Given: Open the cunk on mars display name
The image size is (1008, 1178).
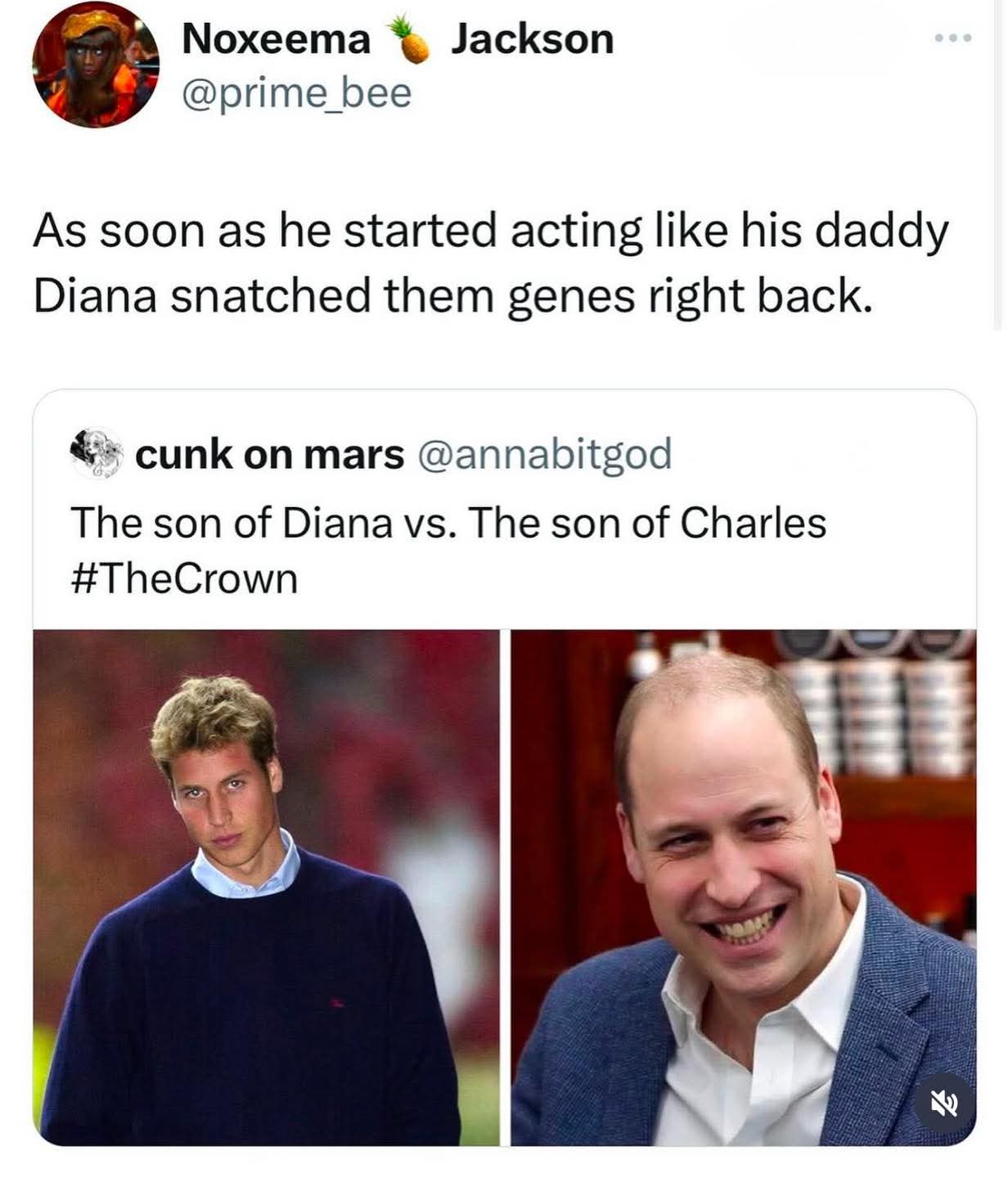Looking at the screenshot, I should coord(269,454).
